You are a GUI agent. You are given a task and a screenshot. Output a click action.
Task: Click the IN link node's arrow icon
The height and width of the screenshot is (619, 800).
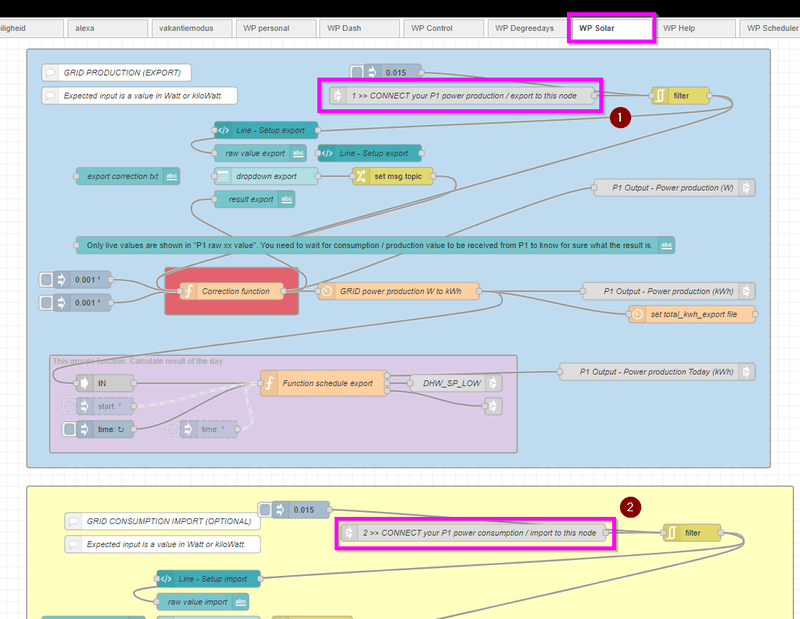click(x=84, y=383)
